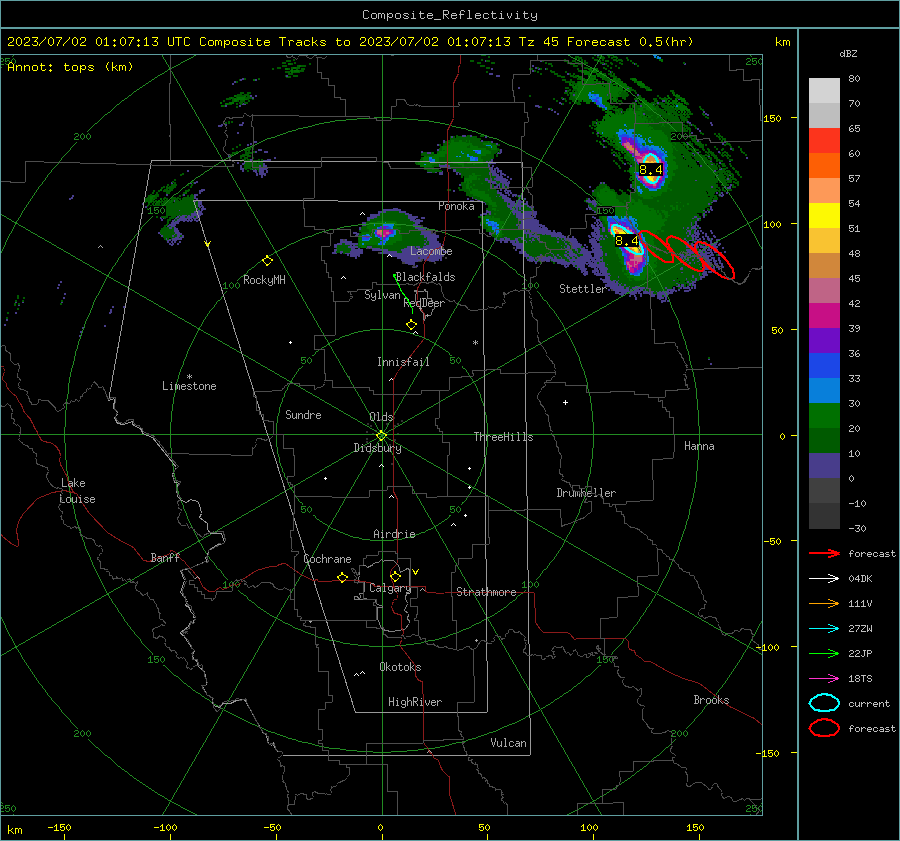Screen dimensions: 900x841
Task: Select the Banff label
Action: (x=165, y=558)
